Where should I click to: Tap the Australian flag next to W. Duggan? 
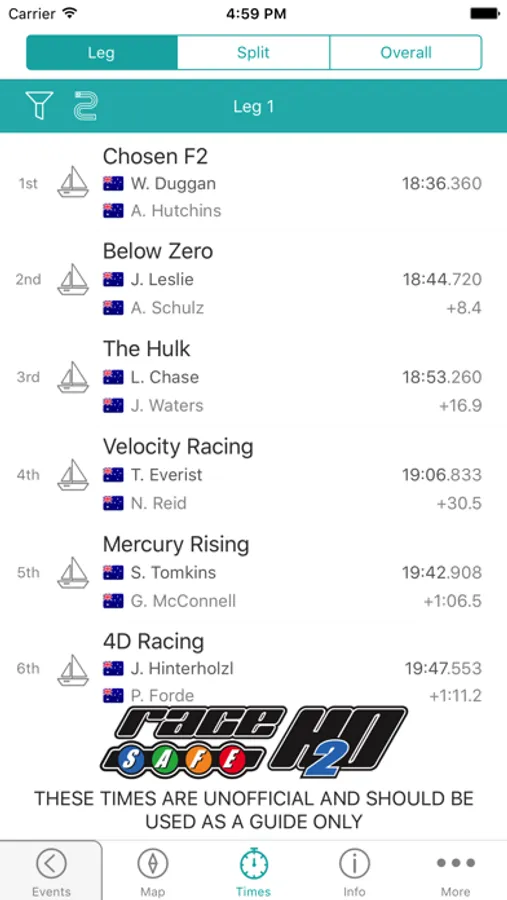[x=113, y=184]
